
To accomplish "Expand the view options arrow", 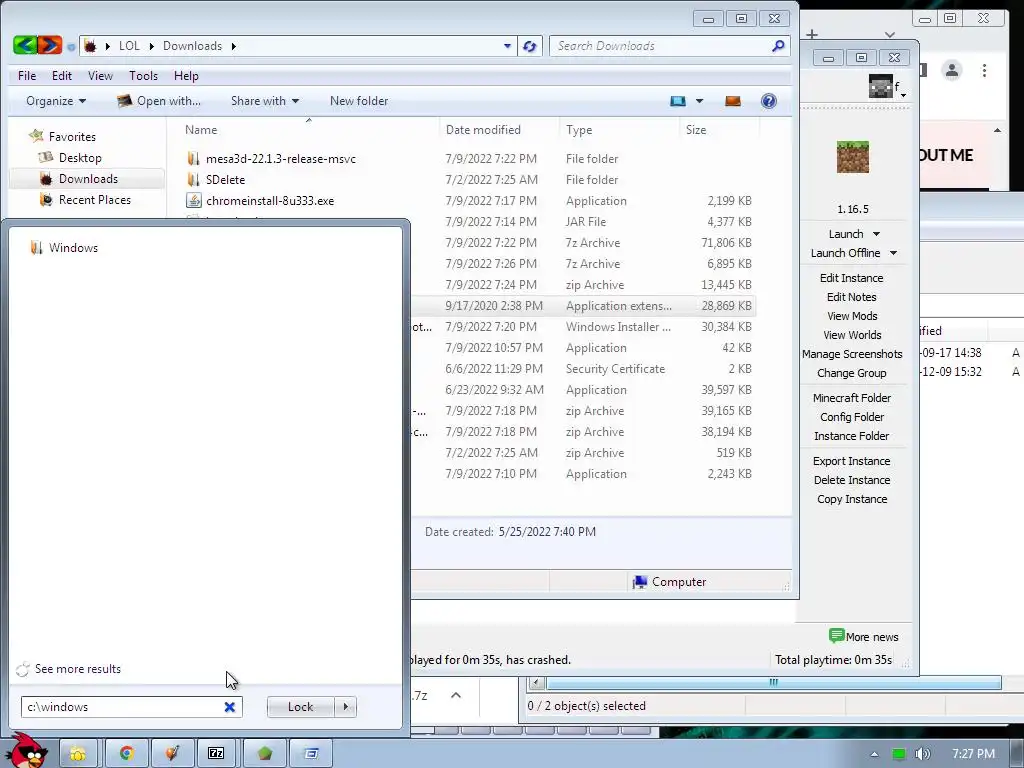I will point(699,101).
